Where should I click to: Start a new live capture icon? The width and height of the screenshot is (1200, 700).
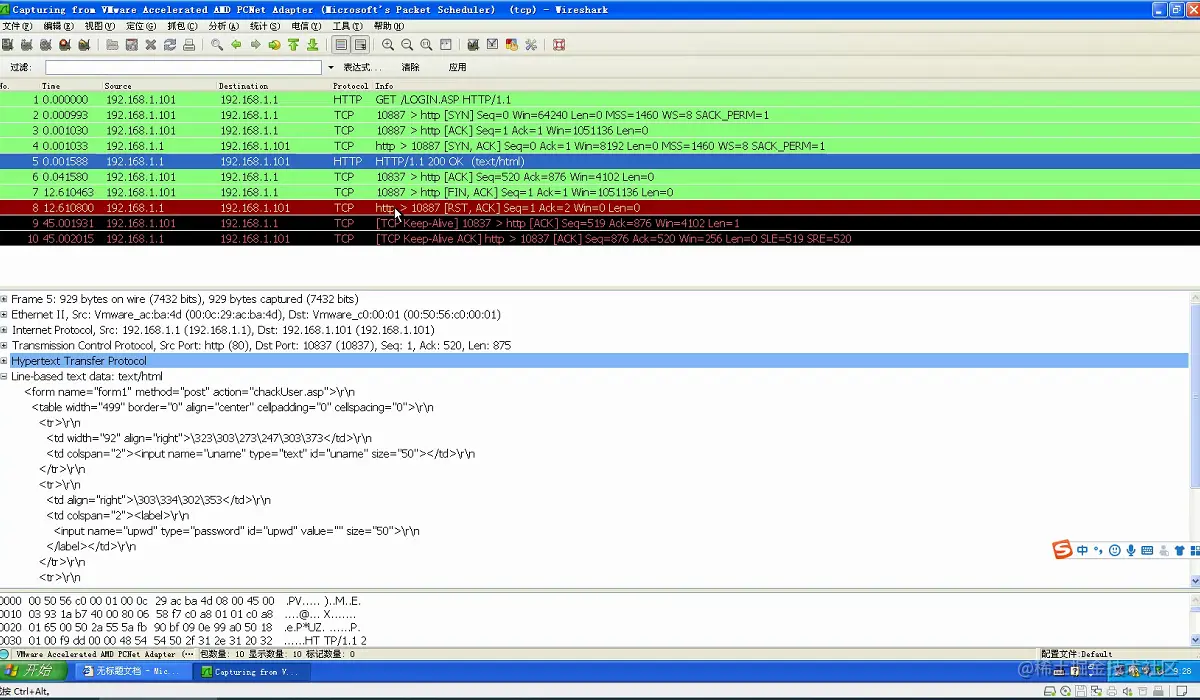click(46, 45)
